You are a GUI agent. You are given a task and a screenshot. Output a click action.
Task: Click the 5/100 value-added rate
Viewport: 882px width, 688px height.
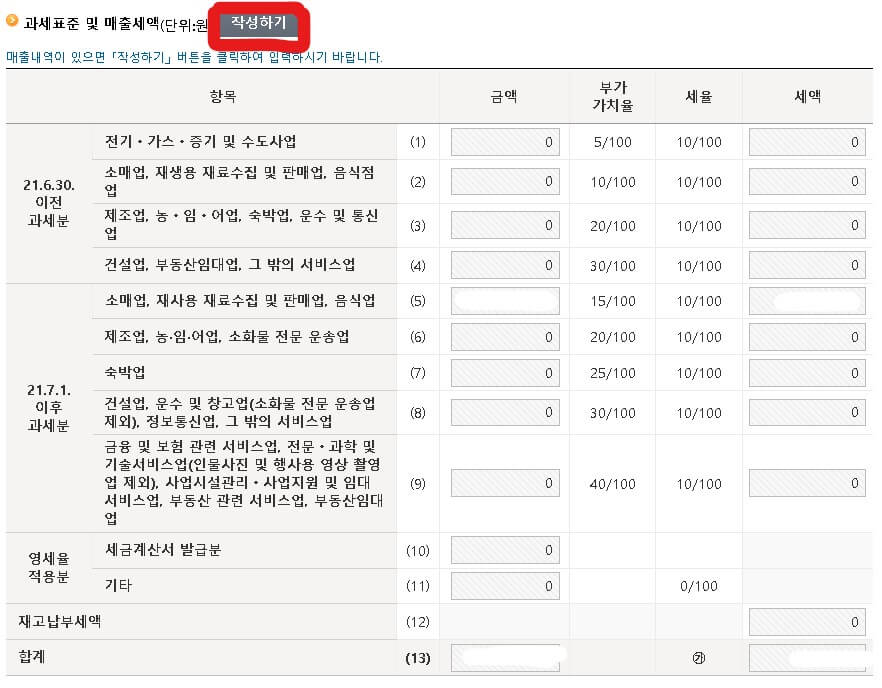[x=613, y=142]
